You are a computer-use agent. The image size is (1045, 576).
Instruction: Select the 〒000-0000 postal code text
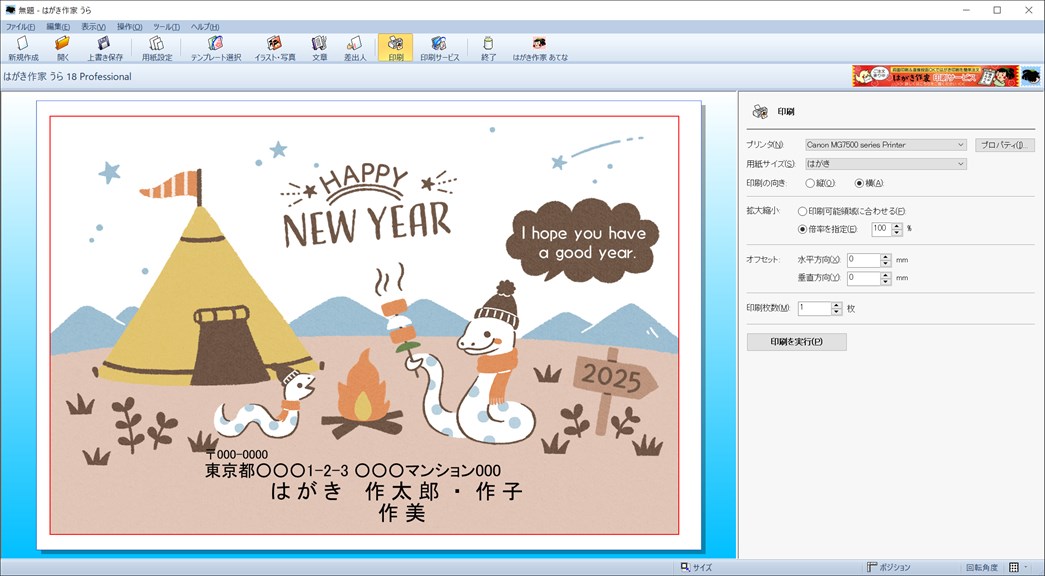click(x=237, y=455)
